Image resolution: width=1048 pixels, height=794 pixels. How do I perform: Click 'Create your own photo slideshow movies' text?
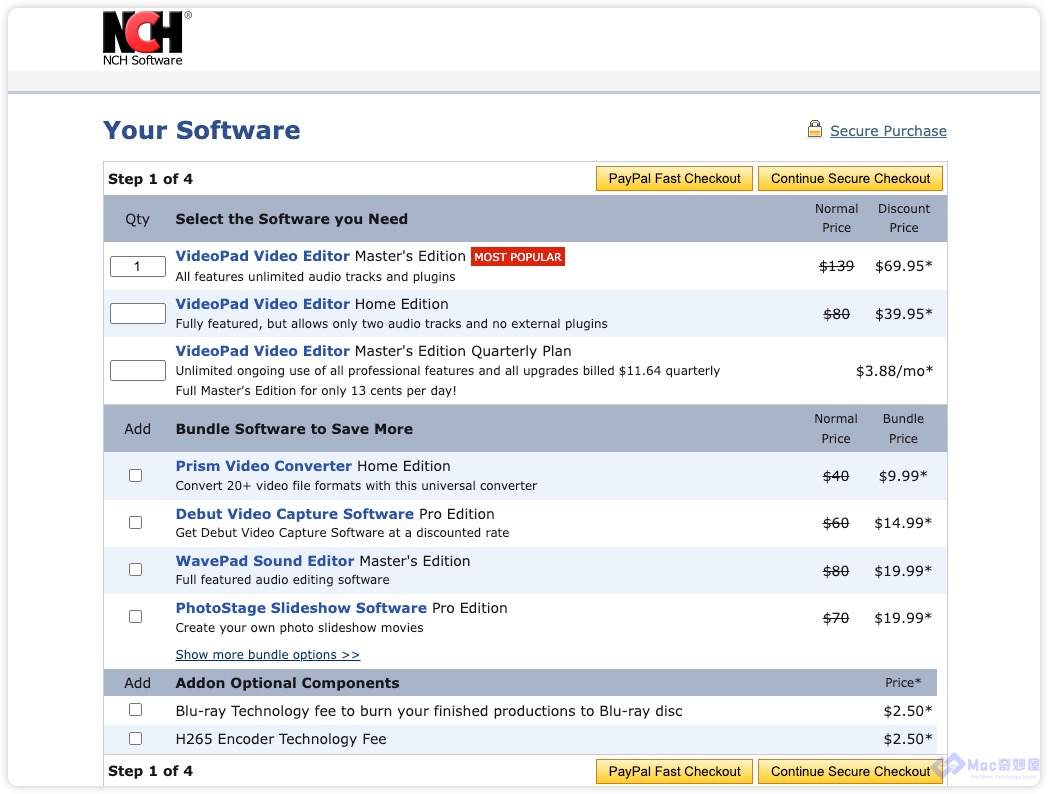click(299, 628)
